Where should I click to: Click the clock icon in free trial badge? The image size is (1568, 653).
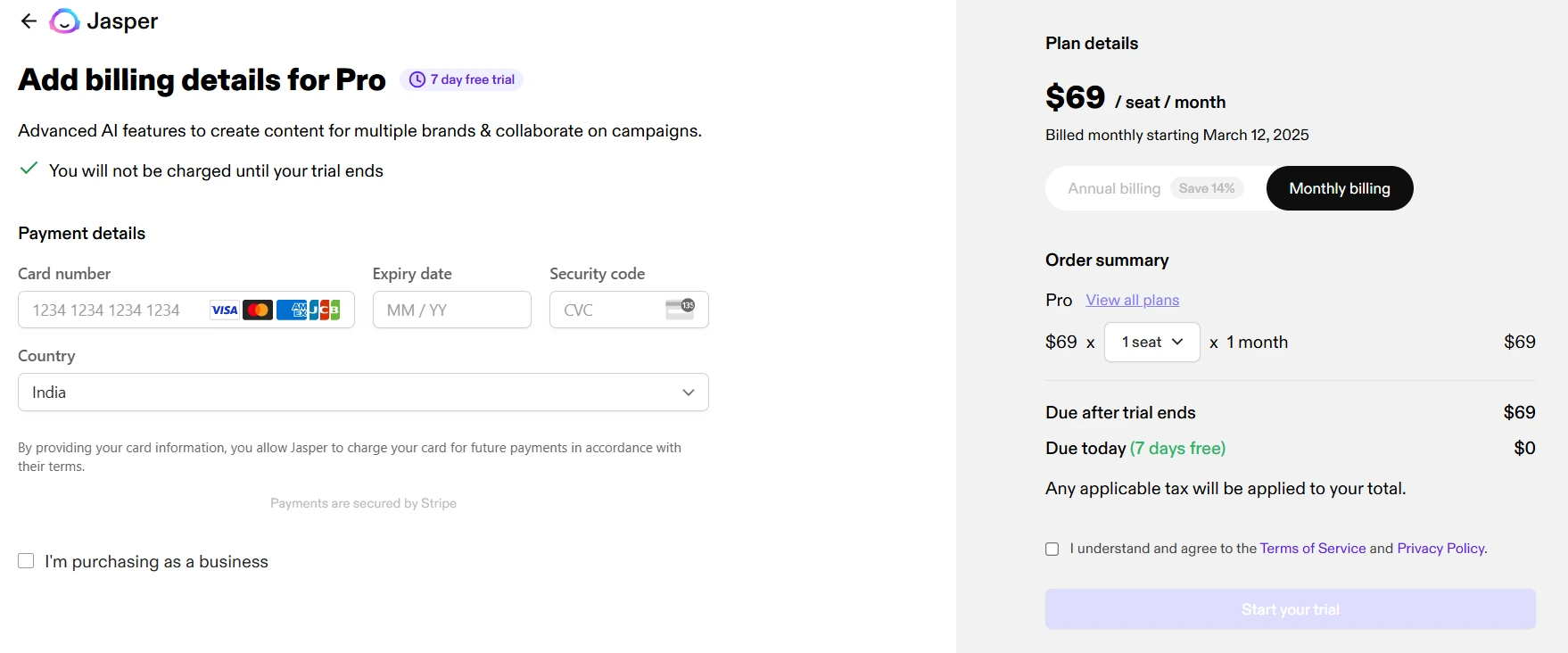(417, 79)
